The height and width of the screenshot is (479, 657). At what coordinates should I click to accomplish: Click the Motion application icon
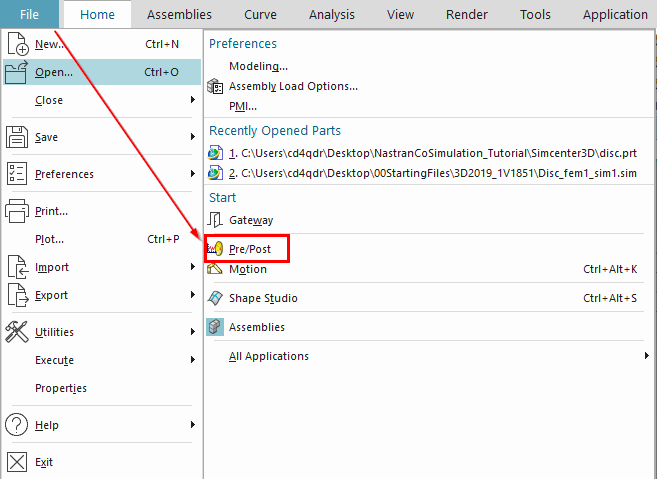pyautogui.click(x=215, y=269)
